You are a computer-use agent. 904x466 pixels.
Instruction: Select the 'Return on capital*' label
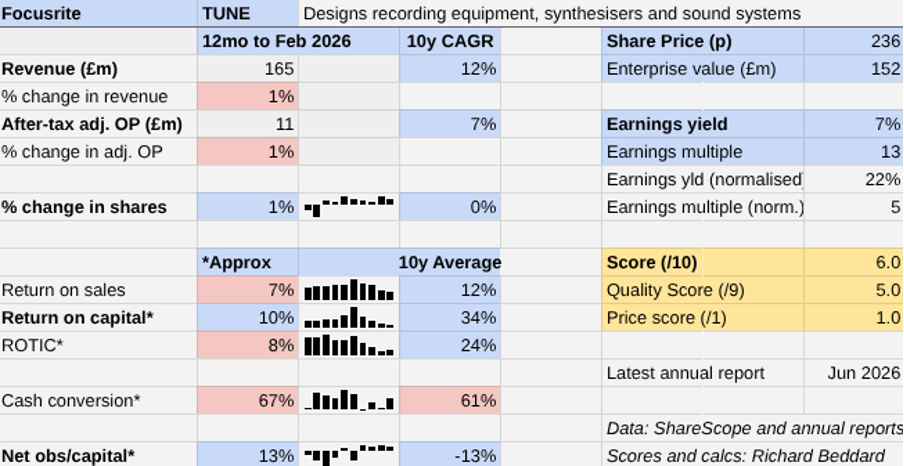(x=99, y=318)
